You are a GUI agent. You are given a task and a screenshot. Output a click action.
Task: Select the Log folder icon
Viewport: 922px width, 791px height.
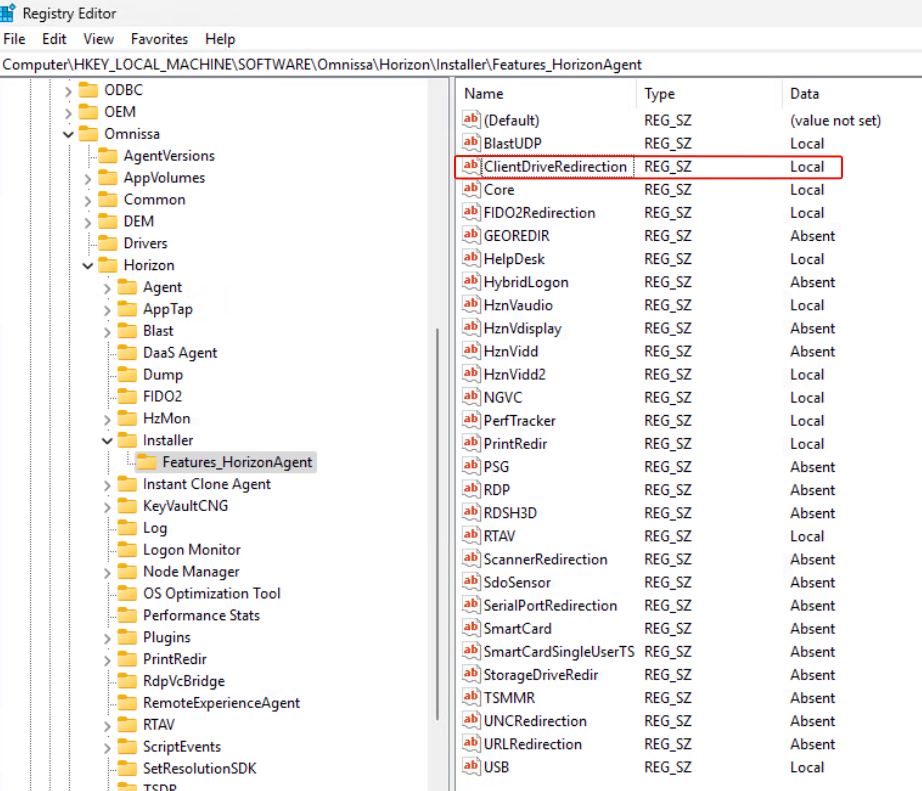click(127, 528)
